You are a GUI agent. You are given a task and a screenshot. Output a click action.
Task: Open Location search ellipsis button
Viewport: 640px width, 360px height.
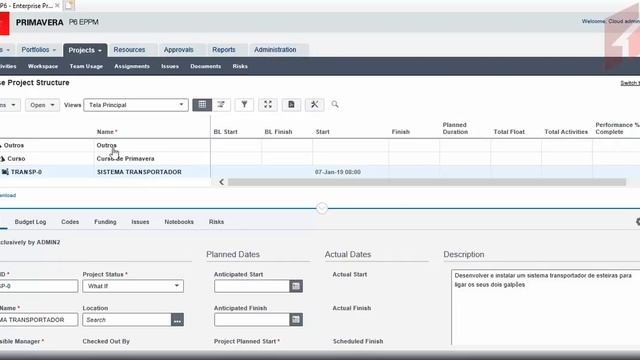point(177,320)
